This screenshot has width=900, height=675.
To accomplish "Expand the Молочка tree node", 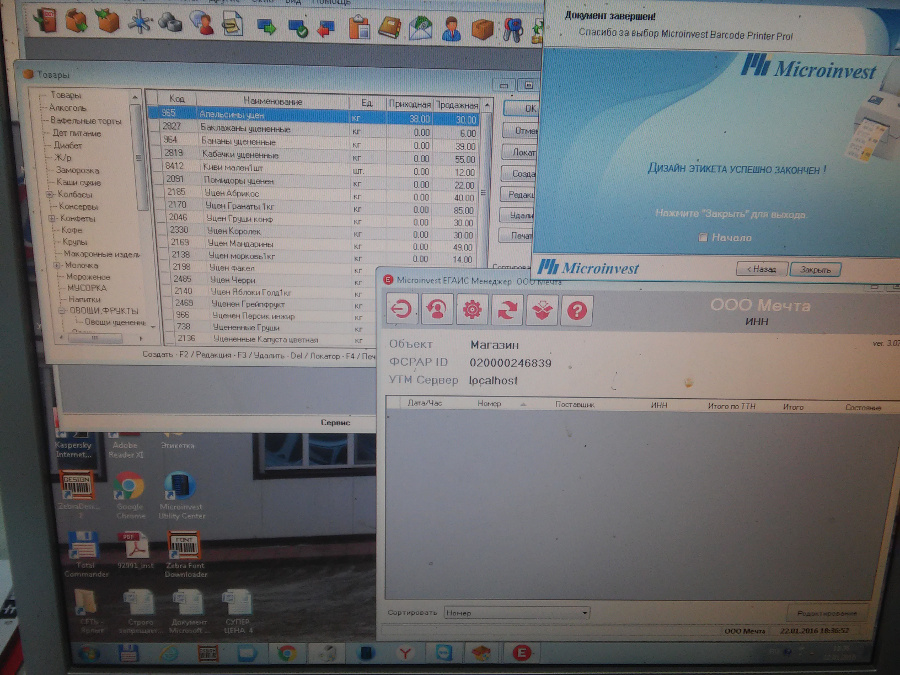I will pos(56,266).
